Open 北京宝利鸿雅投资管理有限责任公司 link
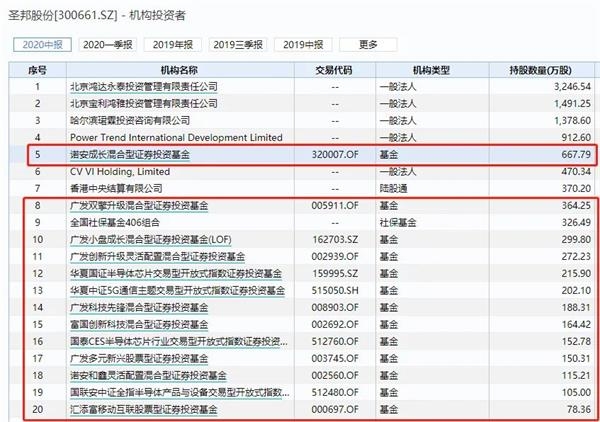 pyautogui.click(x=143, y=104)
